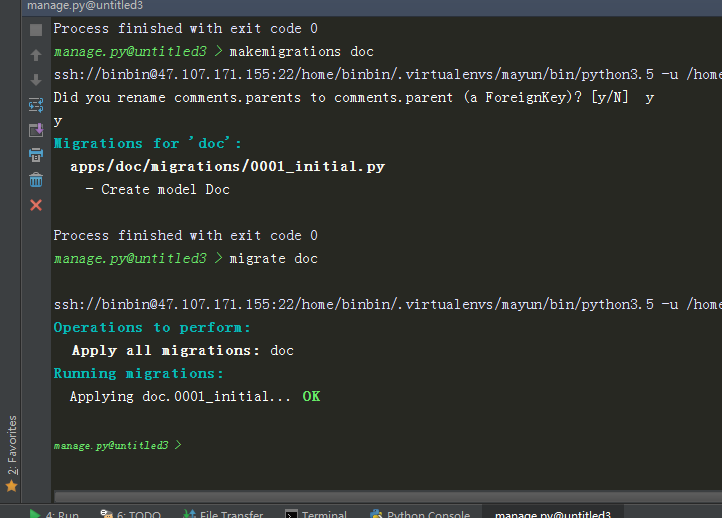This screenshot has width=722, height=518.
Task: Click the Run tab green play icon
Action: pos(35,514)
